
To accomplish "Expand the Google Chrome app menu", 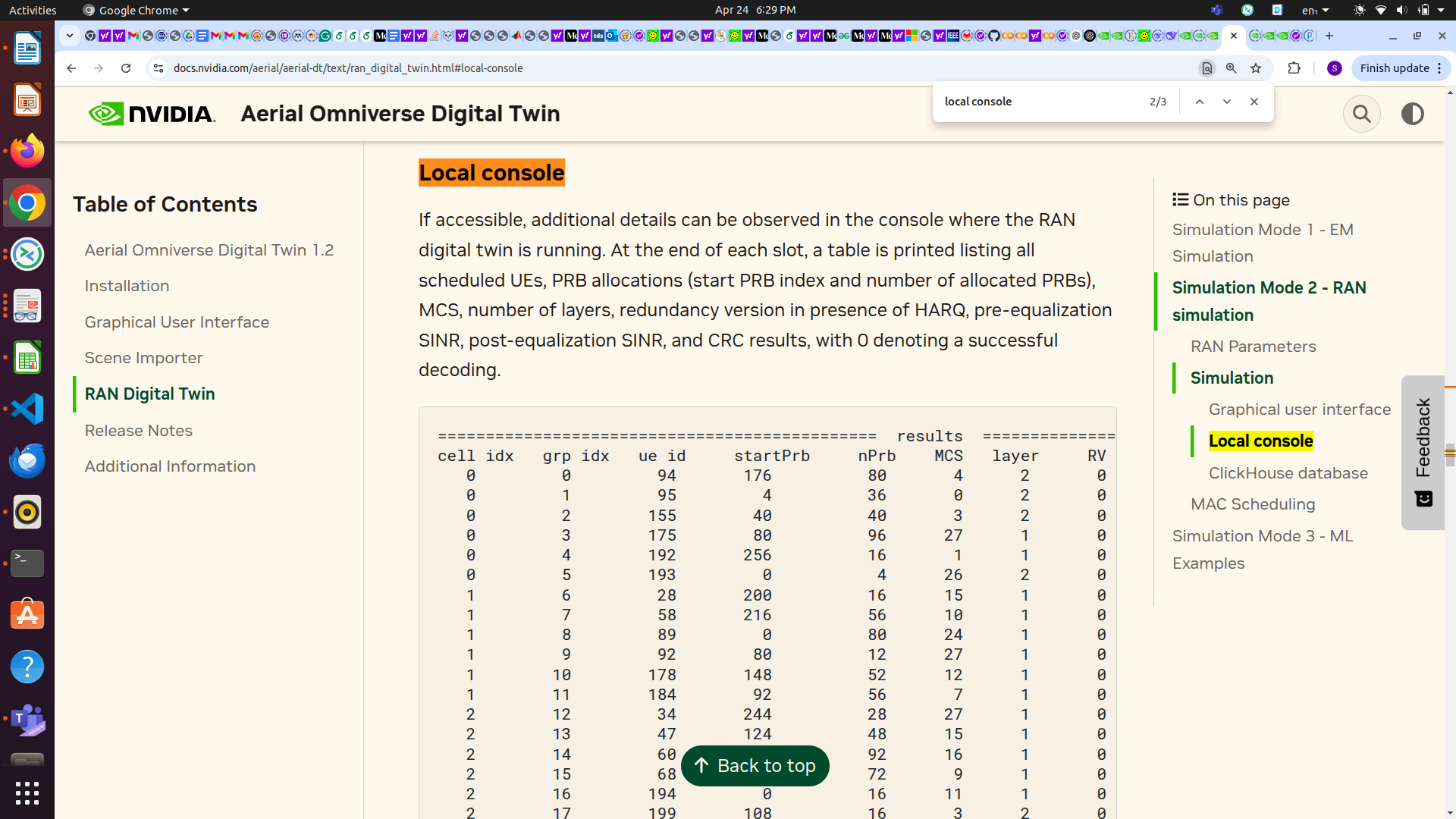I will [136, 10].
